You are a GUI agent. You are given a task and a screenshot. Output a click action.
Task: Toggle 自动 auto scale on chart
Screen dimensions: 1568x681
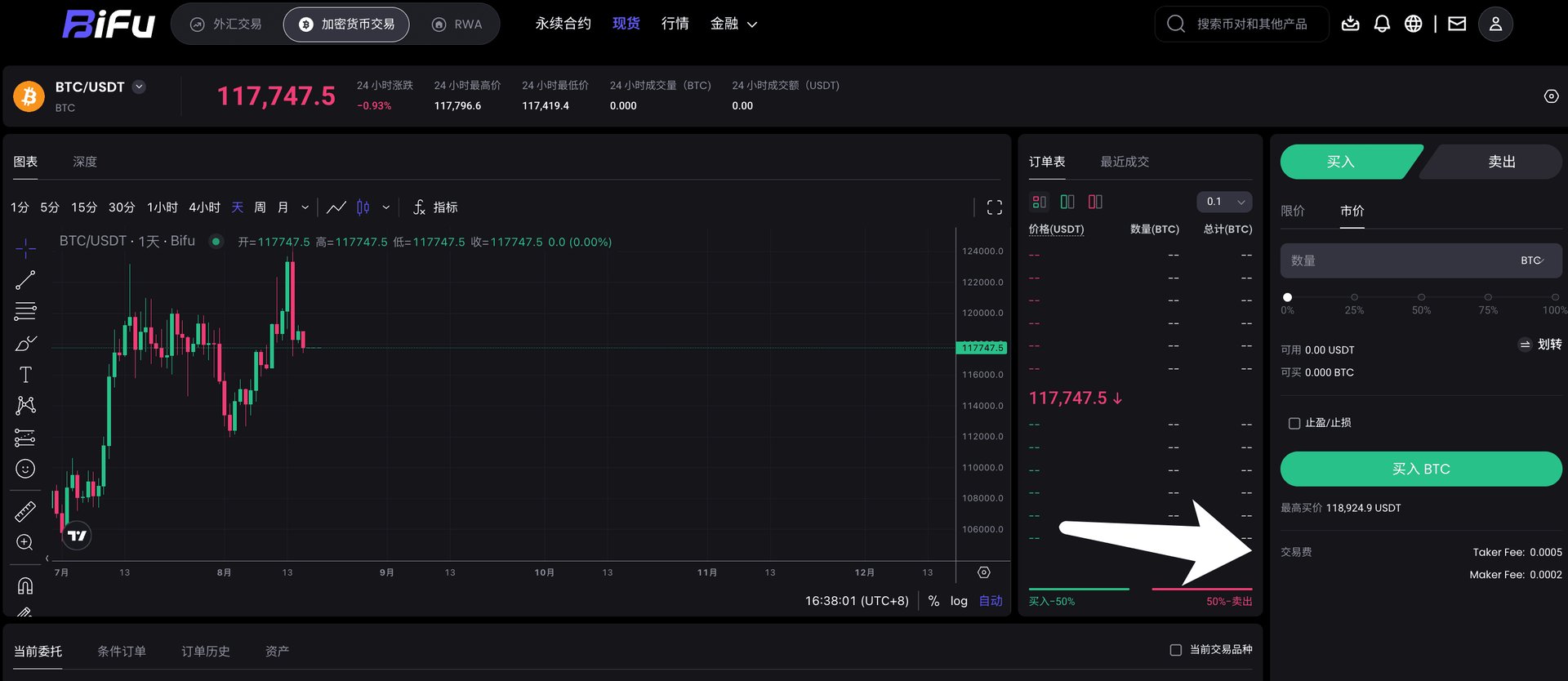pos(991,601)
